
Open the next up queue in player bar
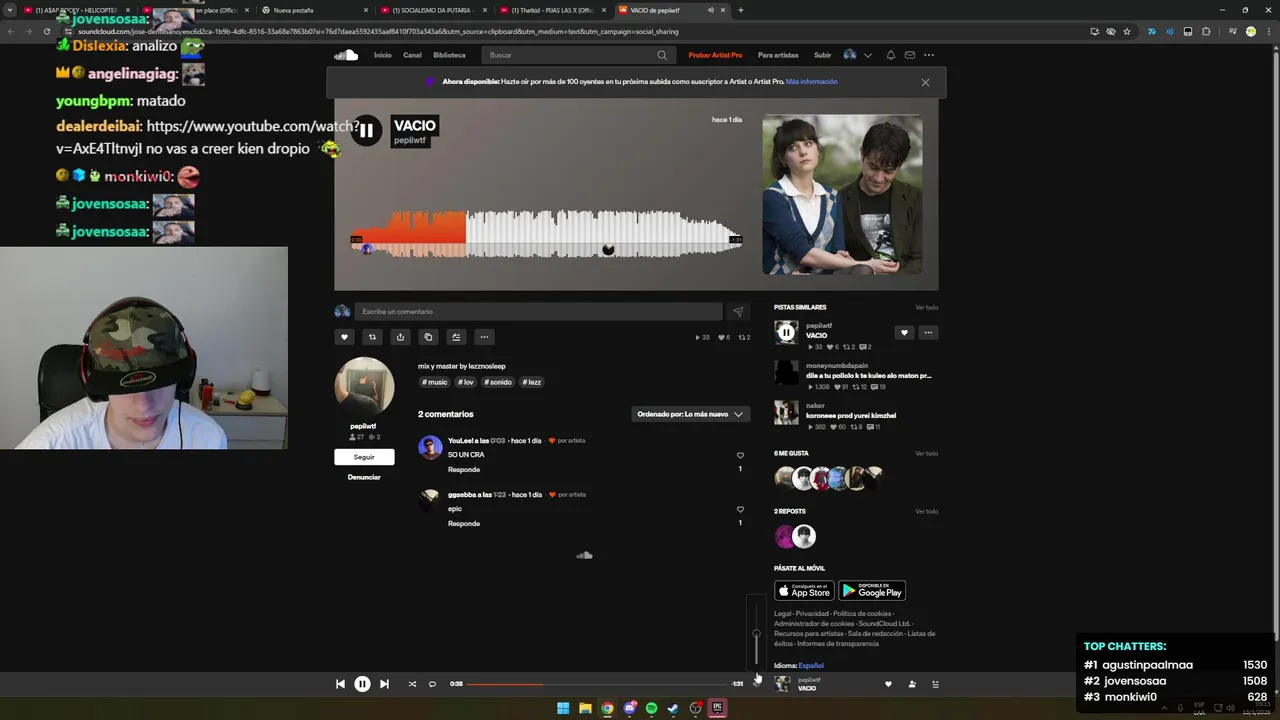coord(936,684)
